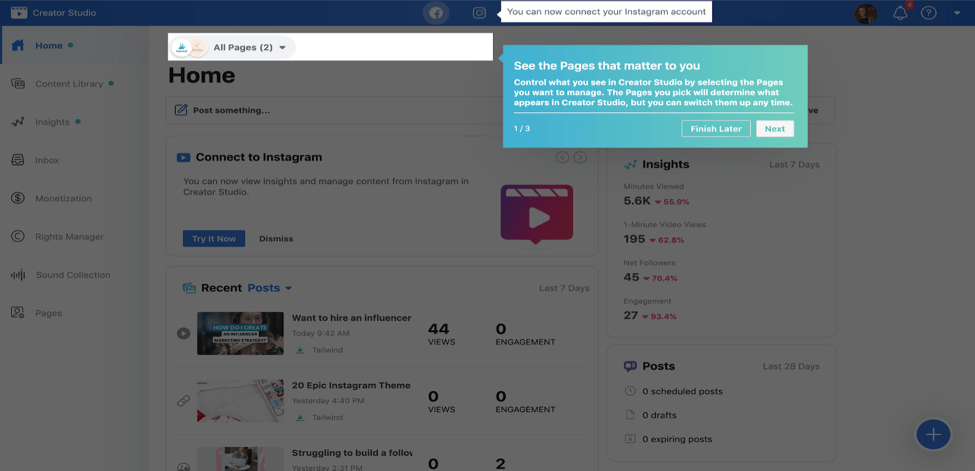Screen dimensions: 975x471
Task: Click Finish Later in the tour popup
Action: [716, 129]
